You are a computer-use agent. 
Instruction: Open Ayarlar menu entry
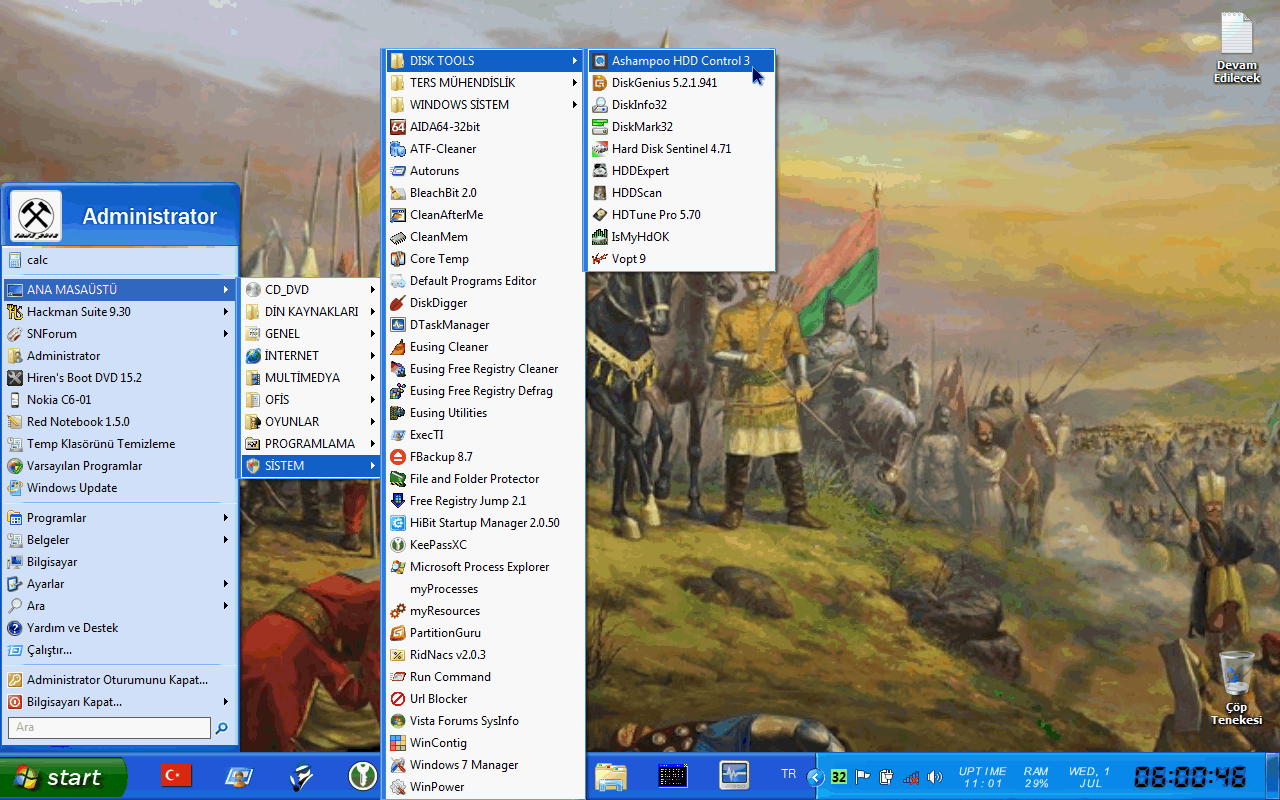coord(119,584)
